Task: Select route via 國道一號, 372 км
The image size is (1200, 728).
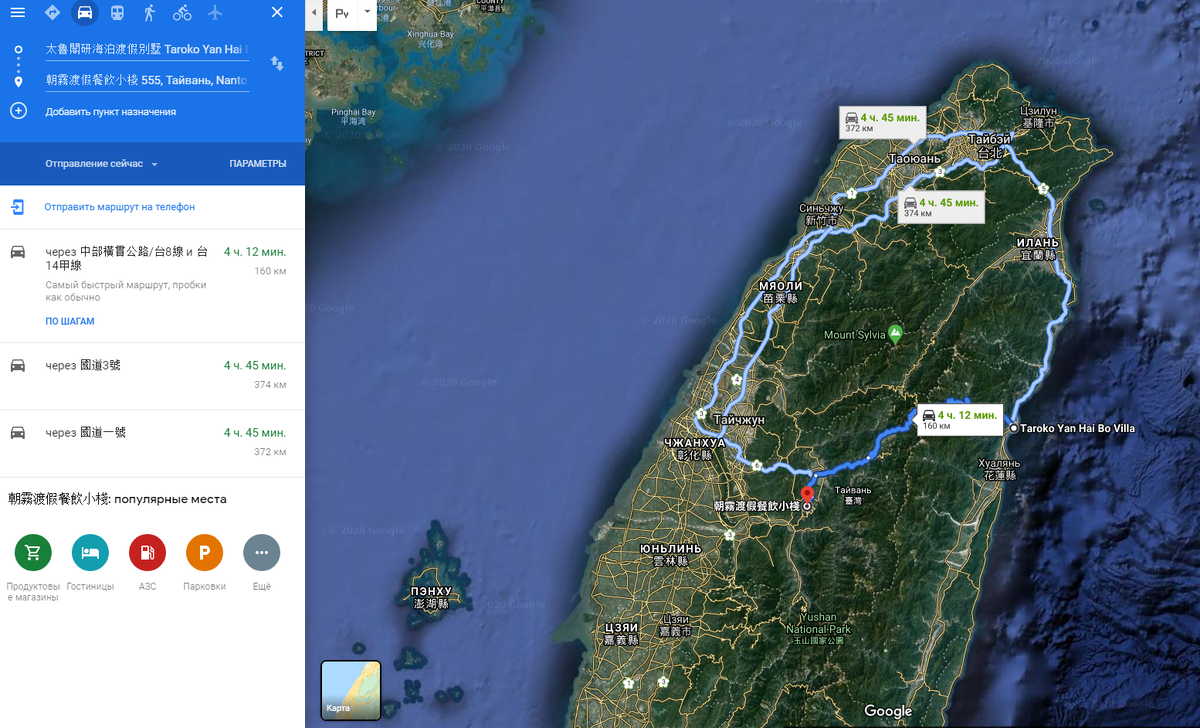Action: [x=152, y=443]
